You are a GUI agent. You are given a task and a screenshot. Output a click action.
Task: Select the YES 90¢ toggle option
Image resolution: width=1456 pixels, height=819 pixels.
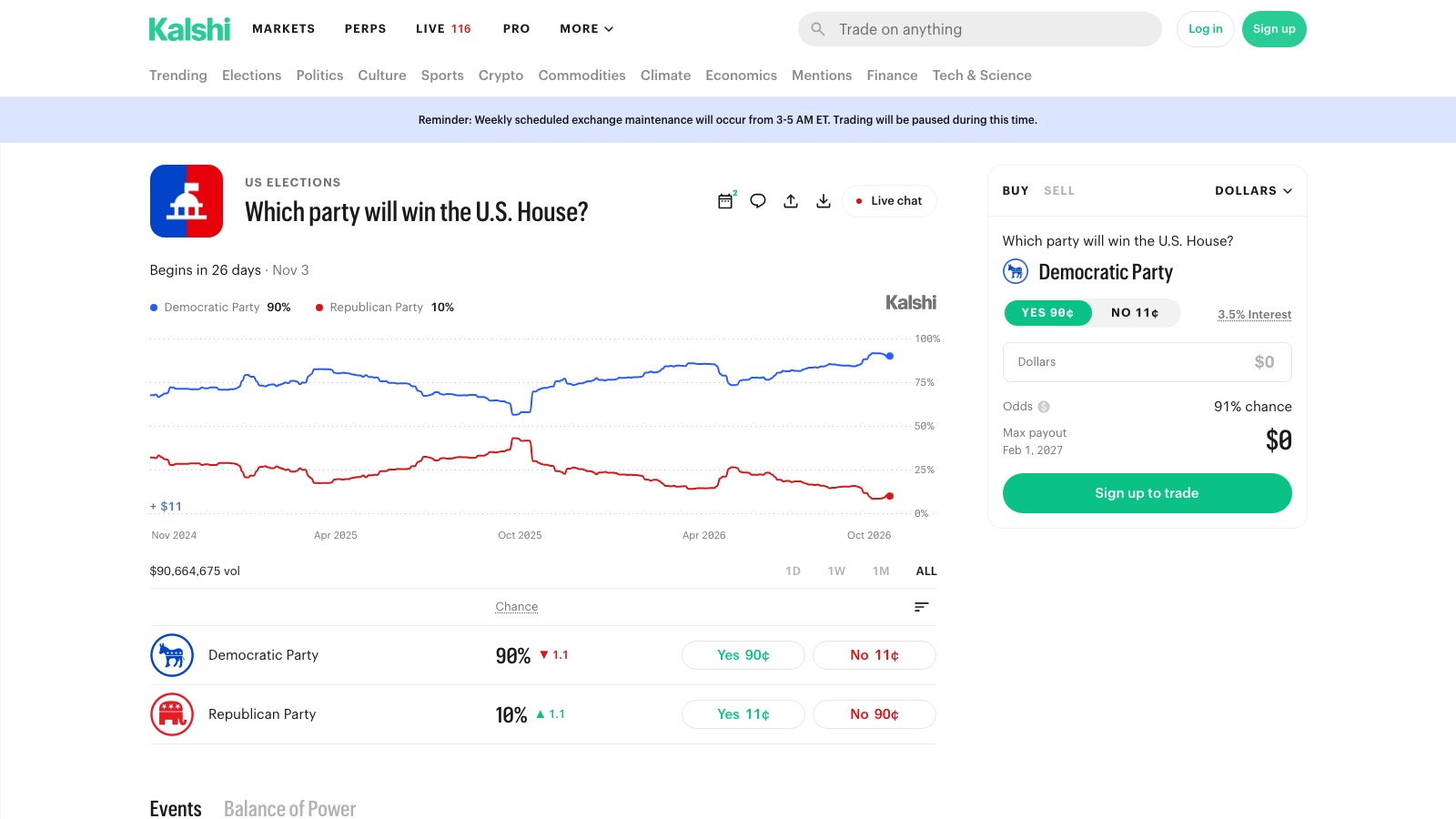click(1047, 313)
